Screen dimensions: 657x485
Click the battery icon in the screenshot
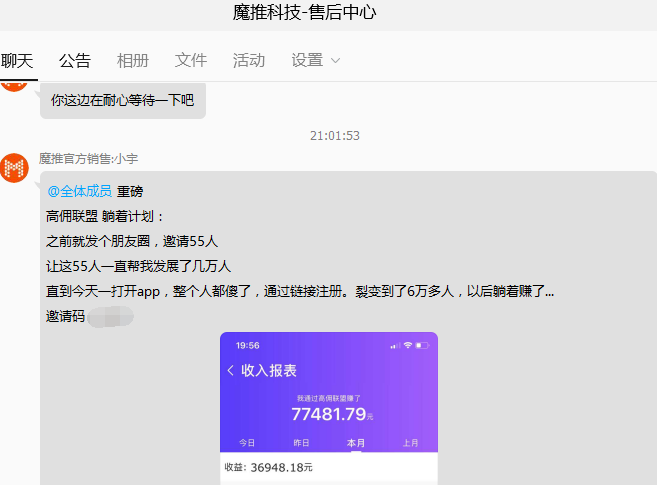422,345
